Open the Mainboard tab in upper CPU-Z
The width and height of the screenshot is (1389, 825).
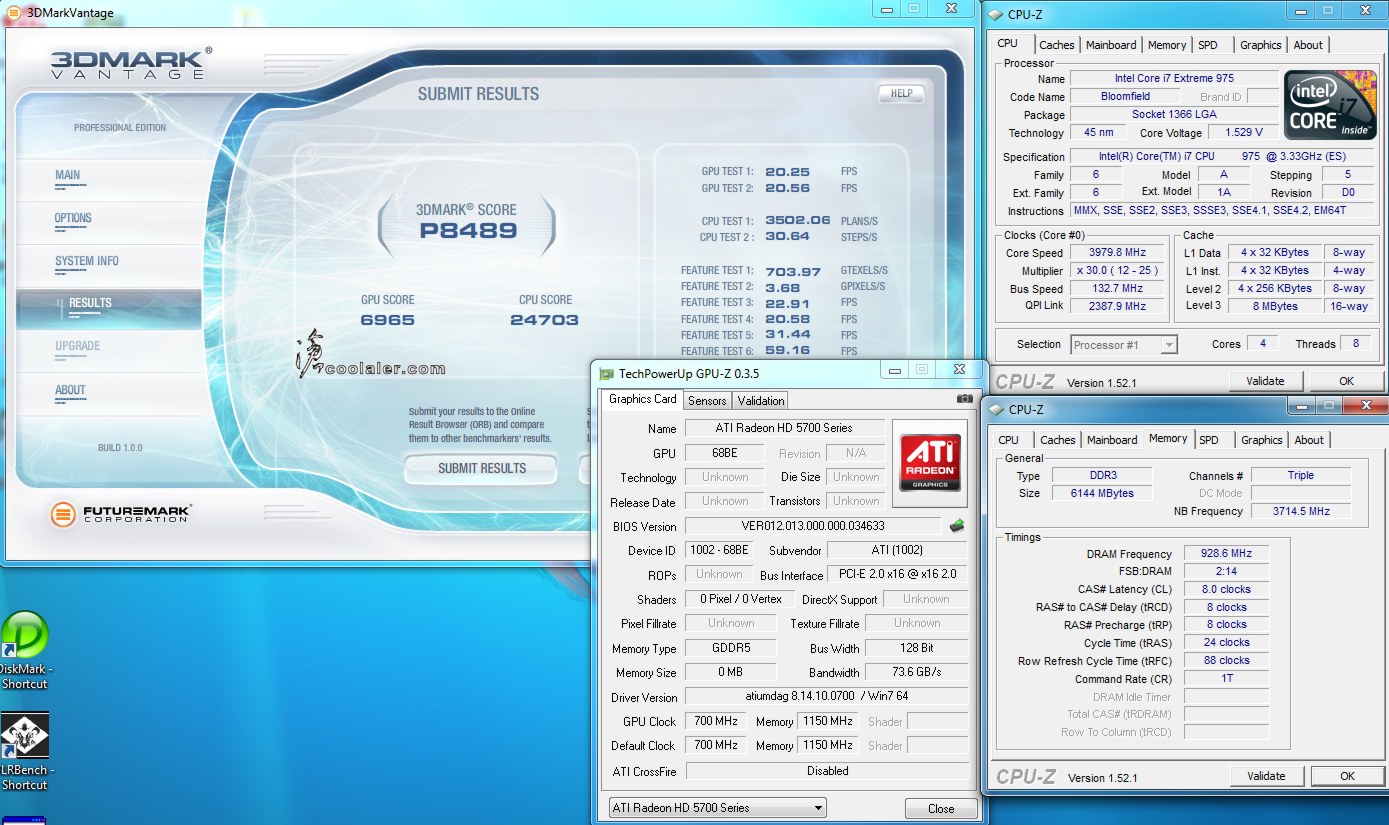pyautogui.click(x=1111, y=45)
